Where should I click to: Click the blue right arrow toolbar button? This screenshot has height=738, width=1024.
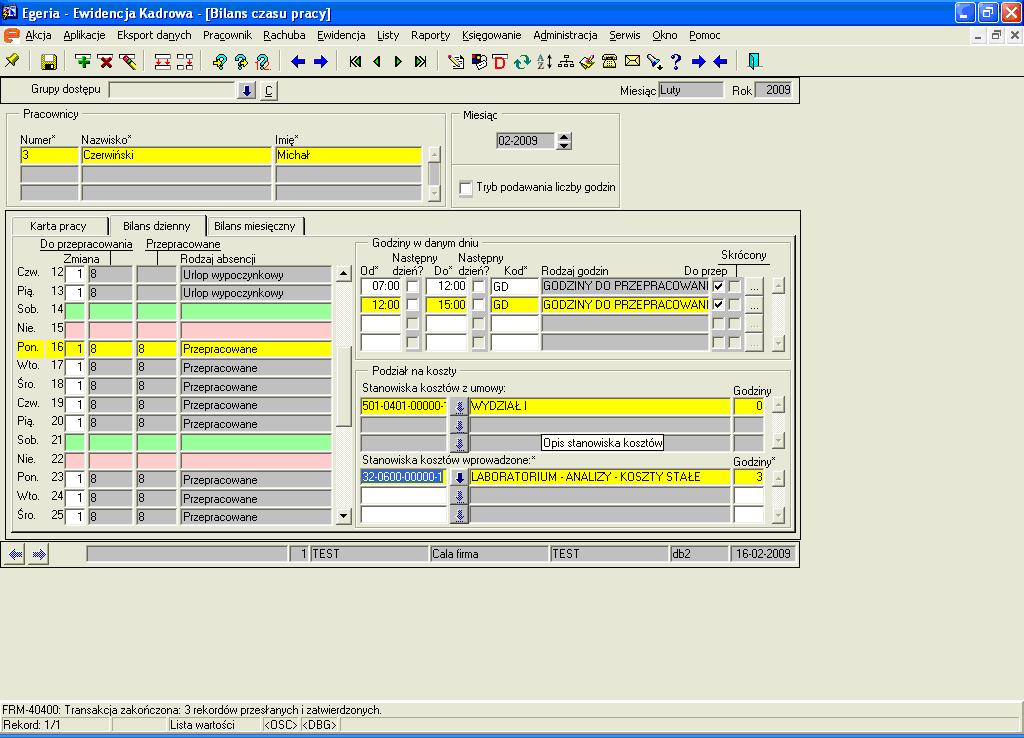click(x=321, y=62)
